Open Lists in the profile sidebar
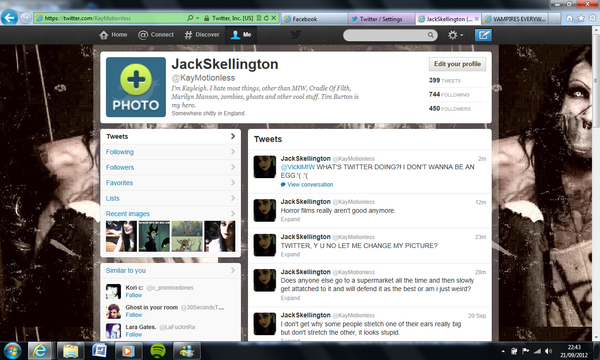Screen dimensions: 600x360 [x=171, y=198]
